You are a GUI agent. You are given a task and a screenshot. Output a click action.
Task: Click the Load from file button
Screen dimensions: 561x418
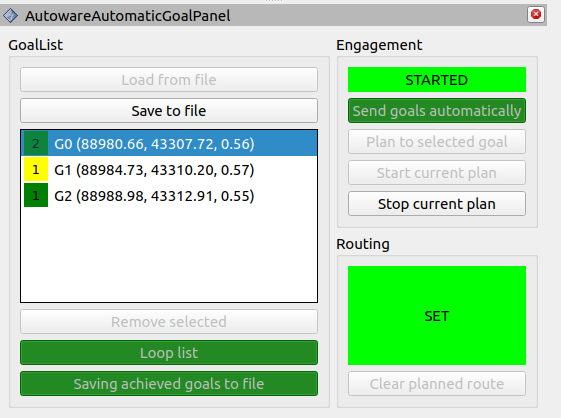tap(169, 79)
